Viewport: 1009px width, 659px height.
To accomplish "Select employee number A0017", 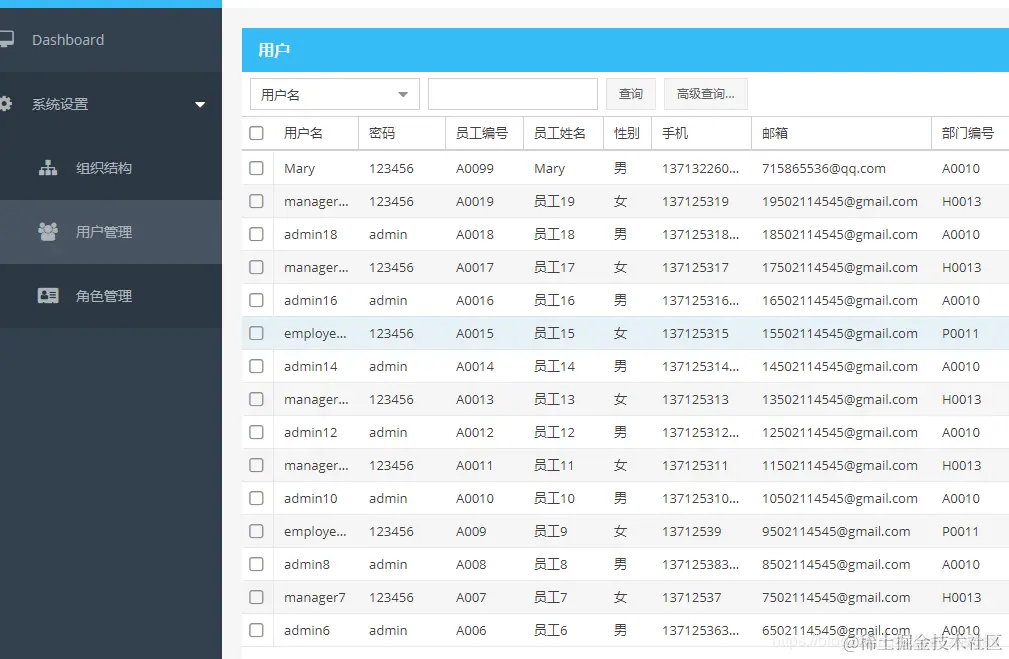I will click(x=475, y=268).
